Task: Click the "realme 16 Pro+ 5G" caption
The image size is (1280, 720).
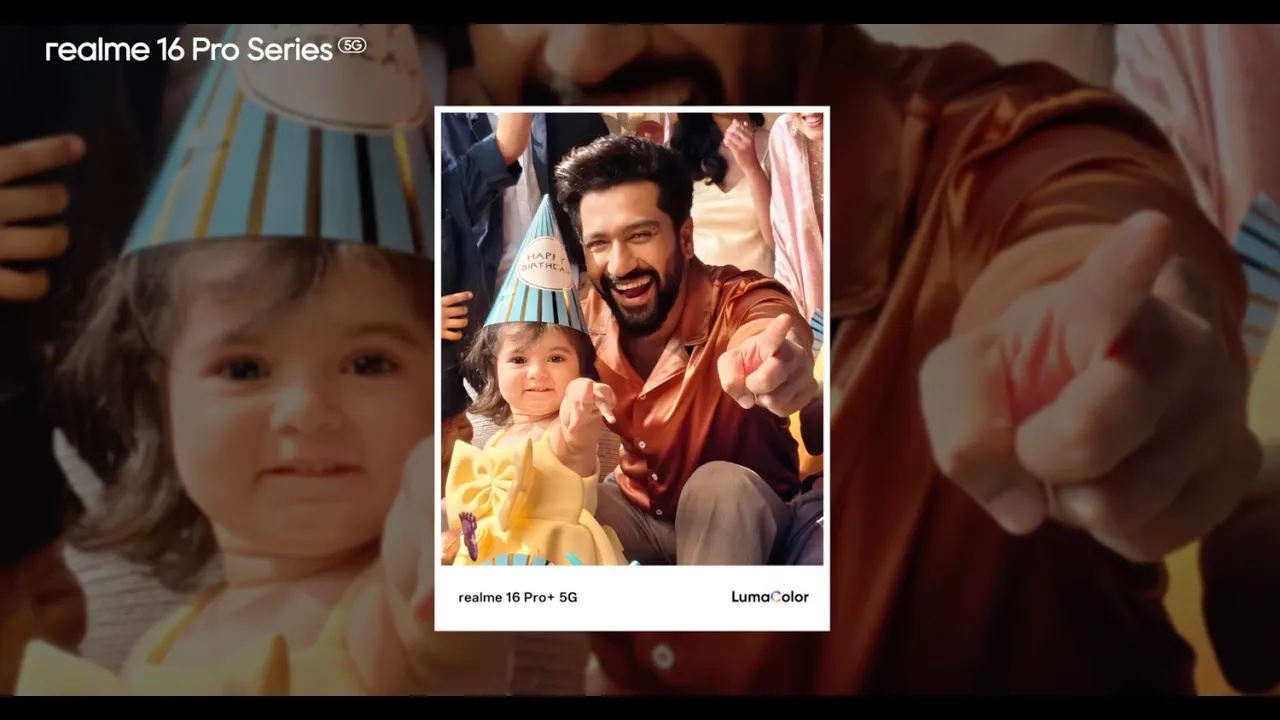Action: [x=518, y=597]
